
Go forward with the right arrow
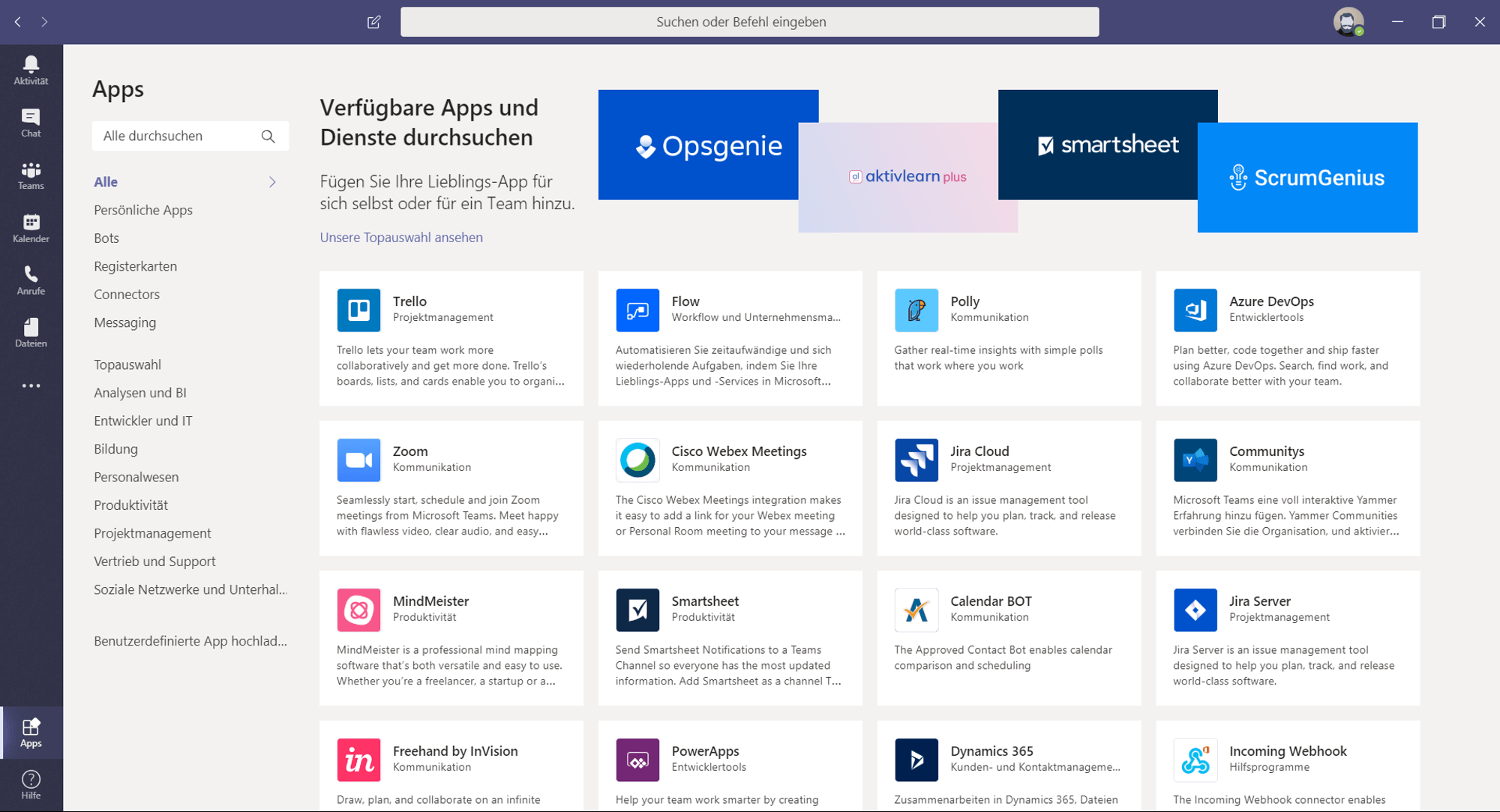pyautogui.click(x=45, y=22)
